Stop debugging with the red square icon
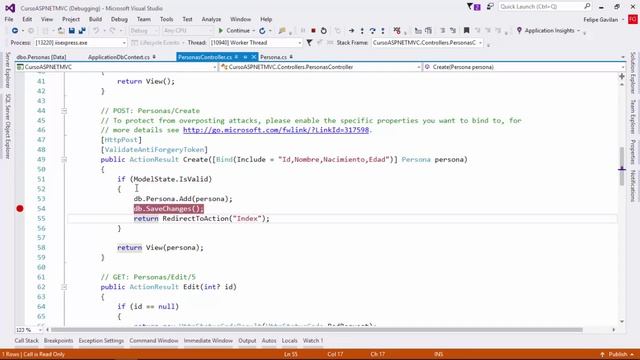Viewport: 640px width, 360px height. coord(313,31)
